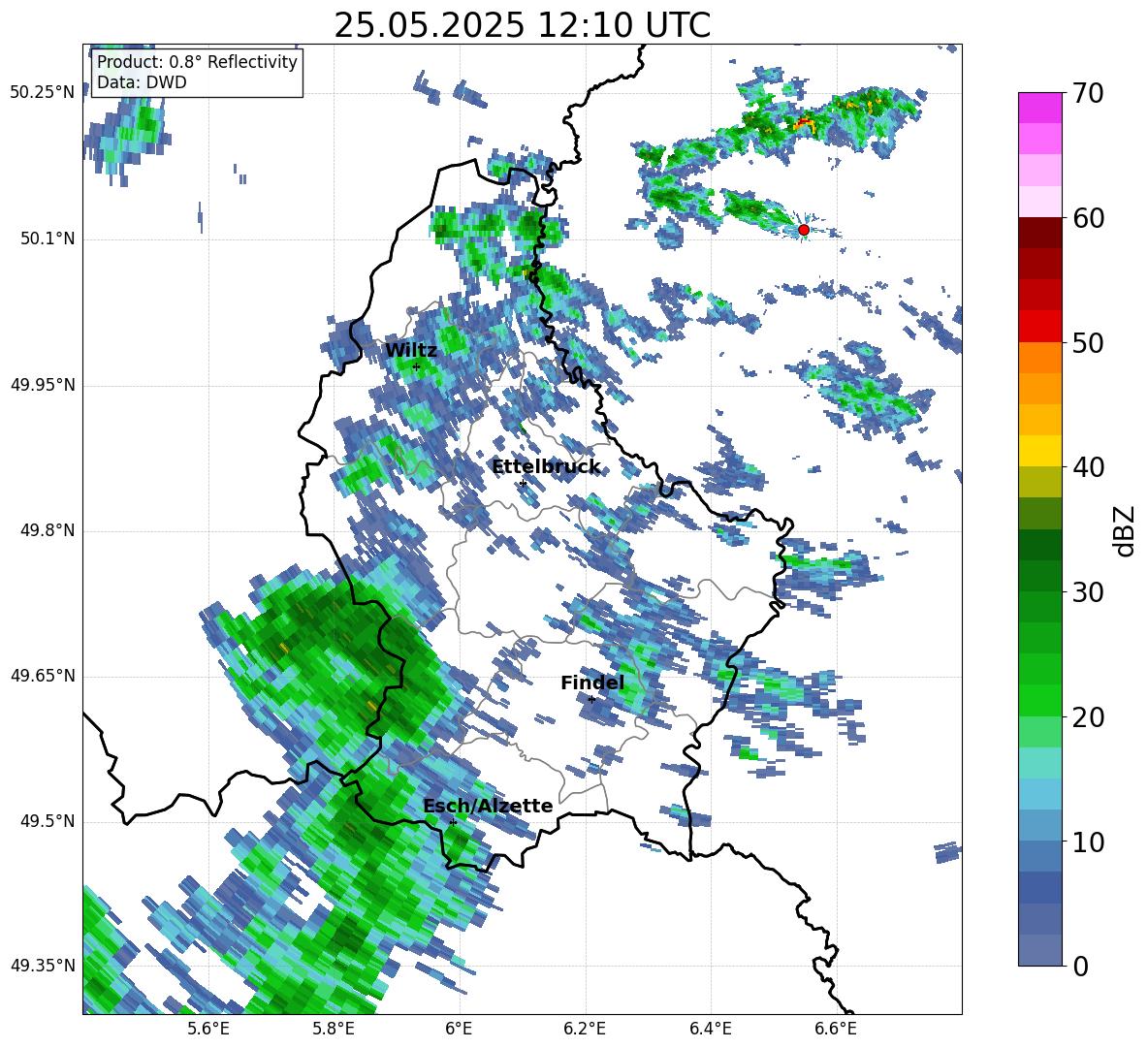Click the Data: DWD text
This screenshot has width=1148, height=1048.
point(142,82)
